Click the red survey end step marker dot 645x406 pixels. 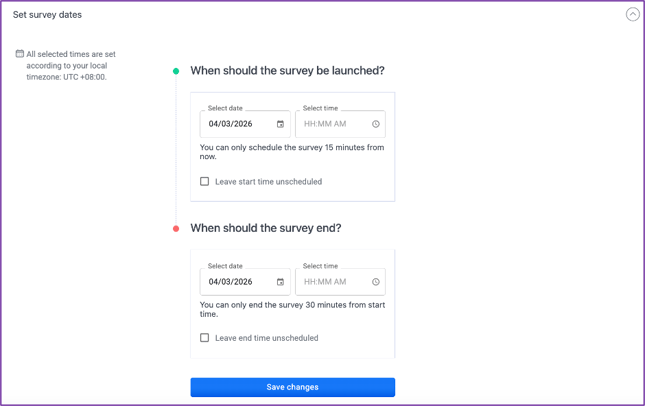tap(176, 229)
